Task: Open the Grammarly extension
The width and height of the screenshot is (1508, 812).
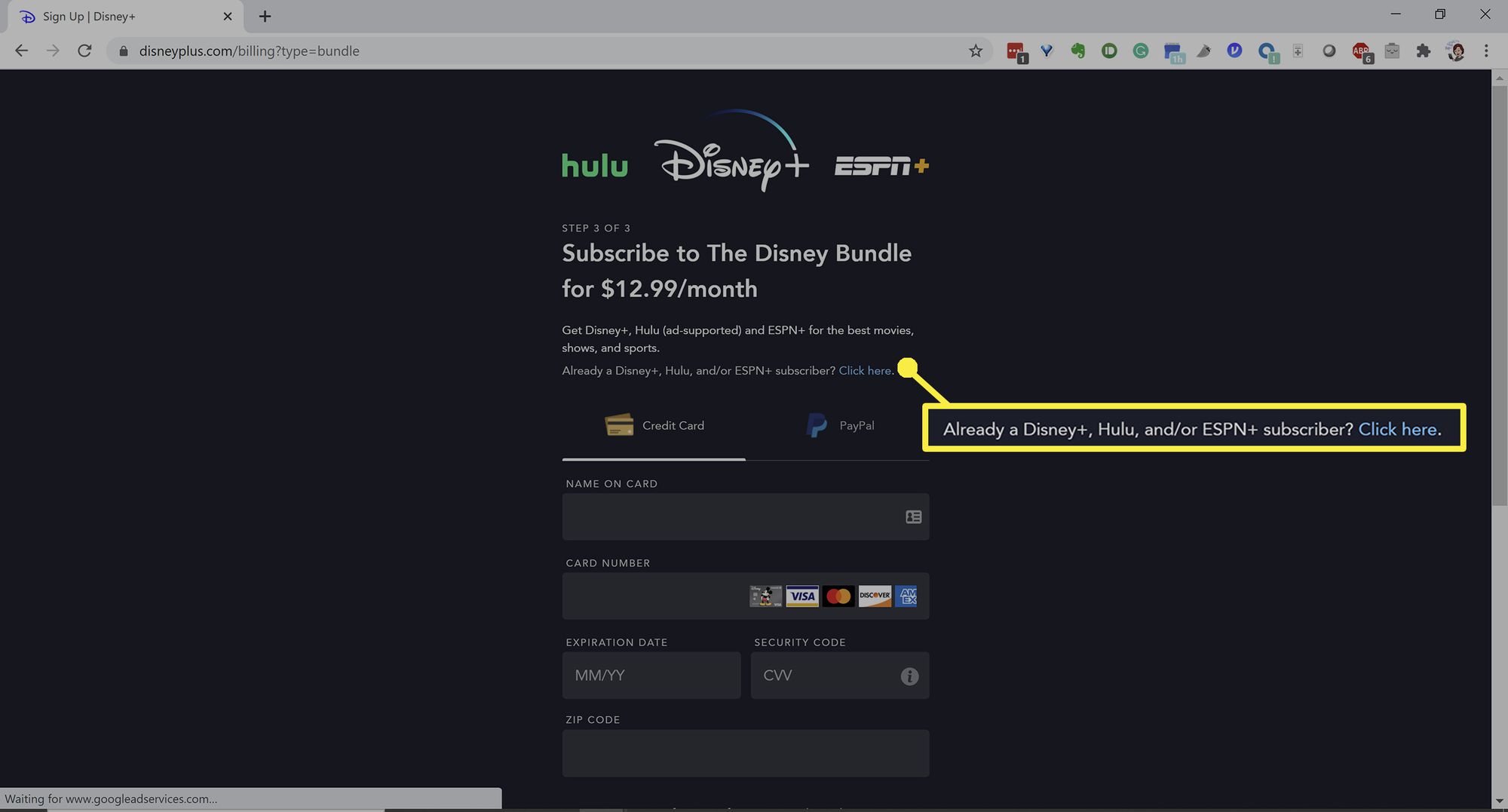Action: 1141,51
